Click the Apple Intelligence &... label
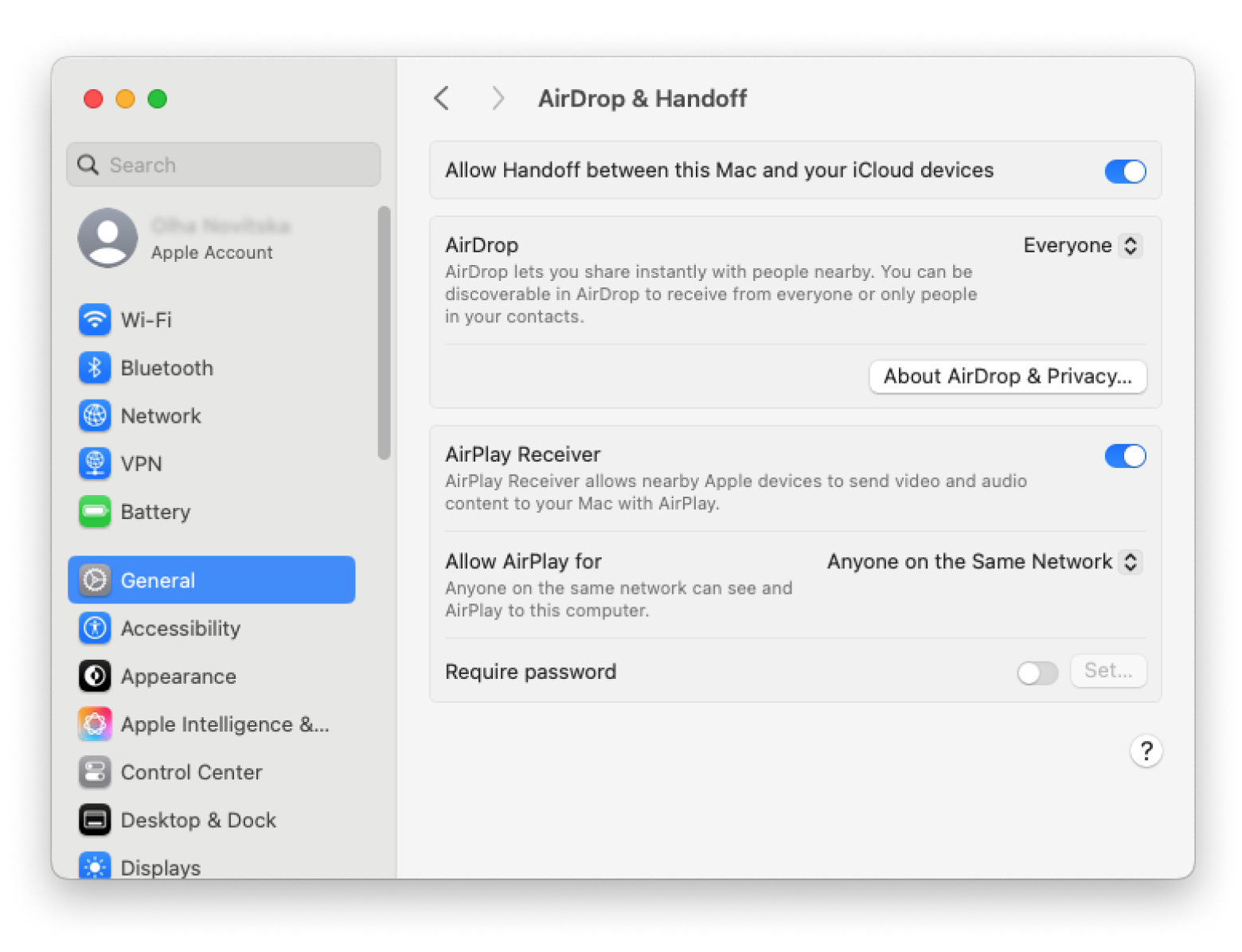 pos(225,724)
